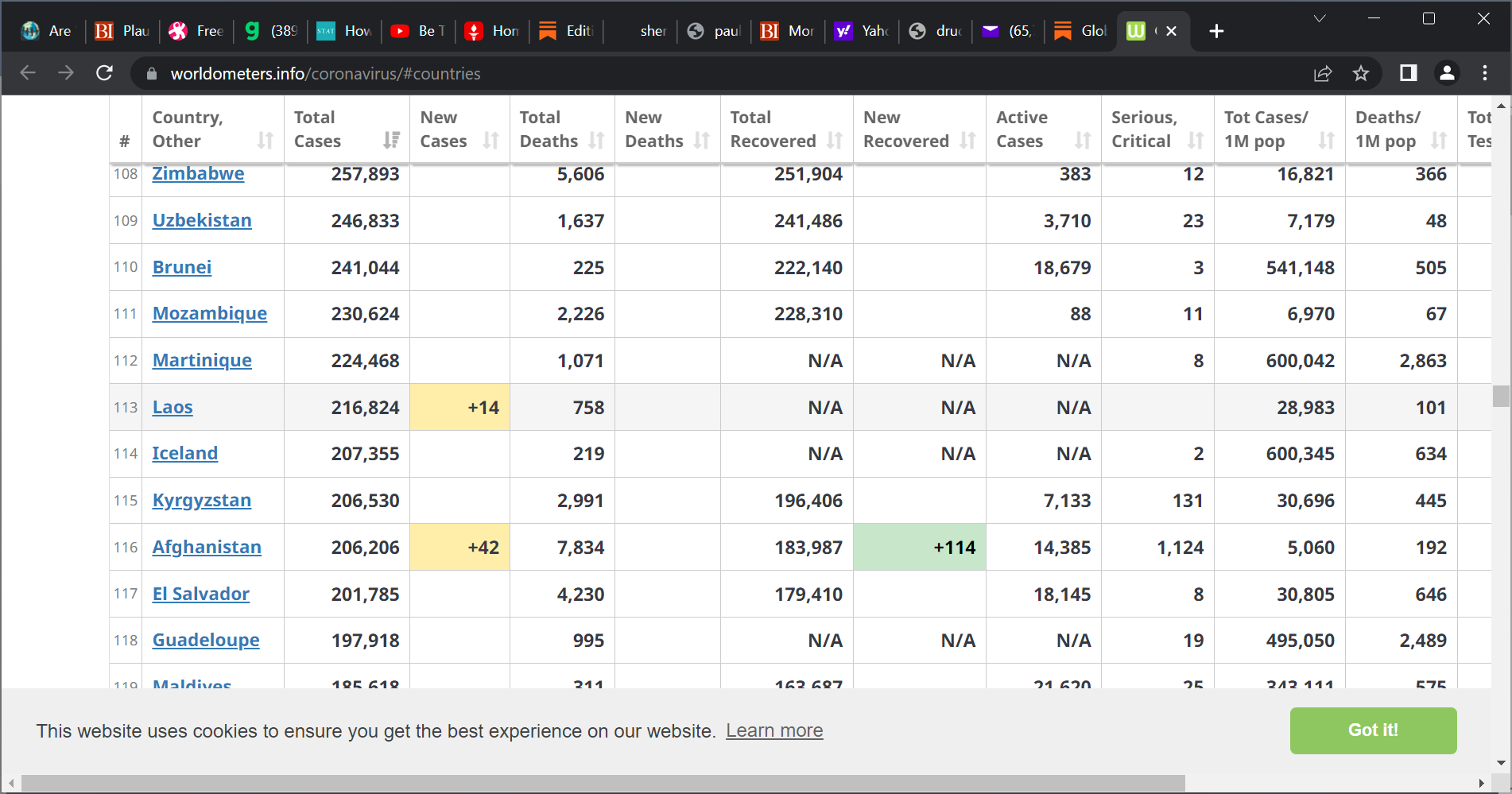This screenshot has width=1512, height=794.
Task: Bookmark this page with star
Action: point(1361,73)
